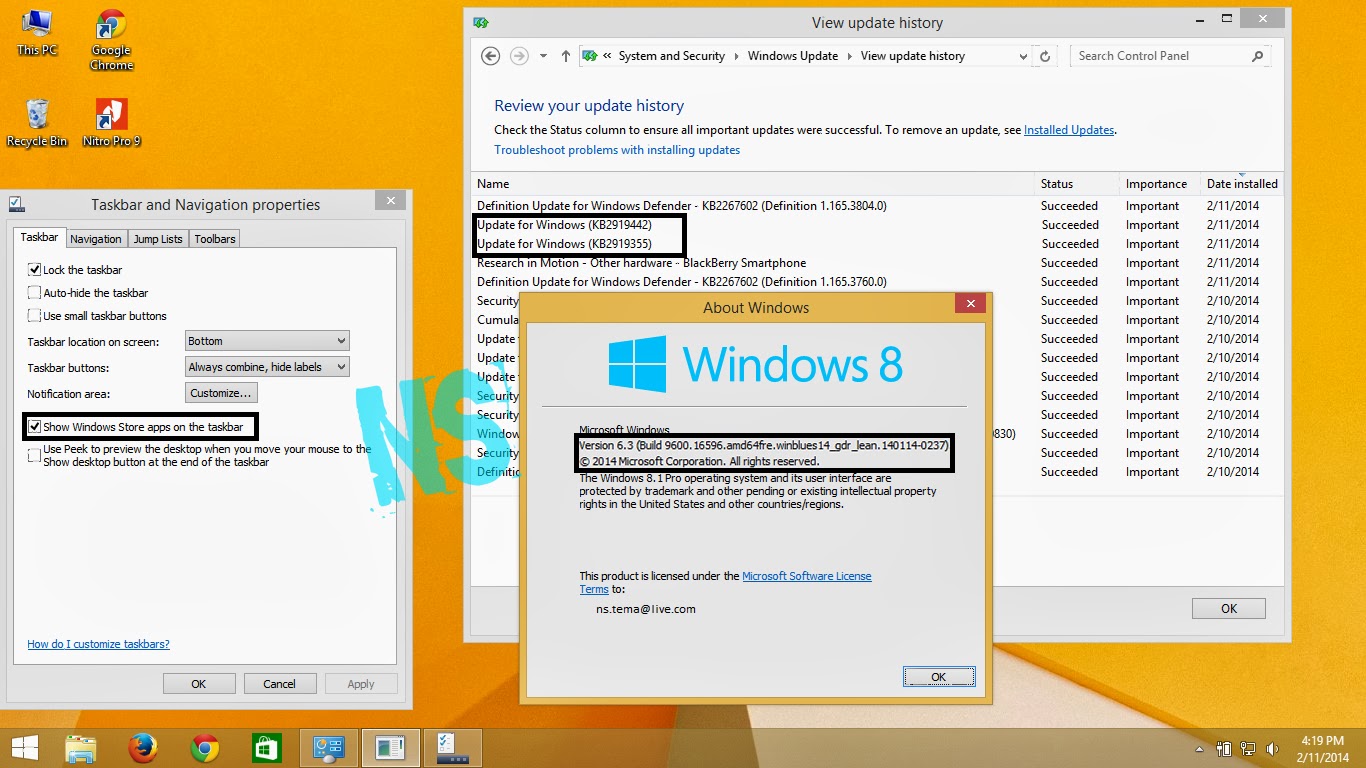Go forward in View update history window
The width and height of the screenshot is (1366, 768).
tap(519, 56)
